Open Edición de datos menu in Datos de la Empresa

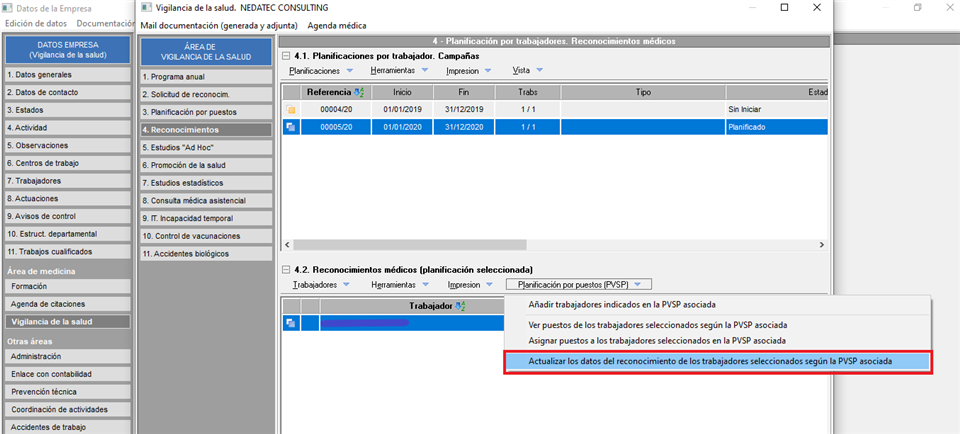coord(36,23)
